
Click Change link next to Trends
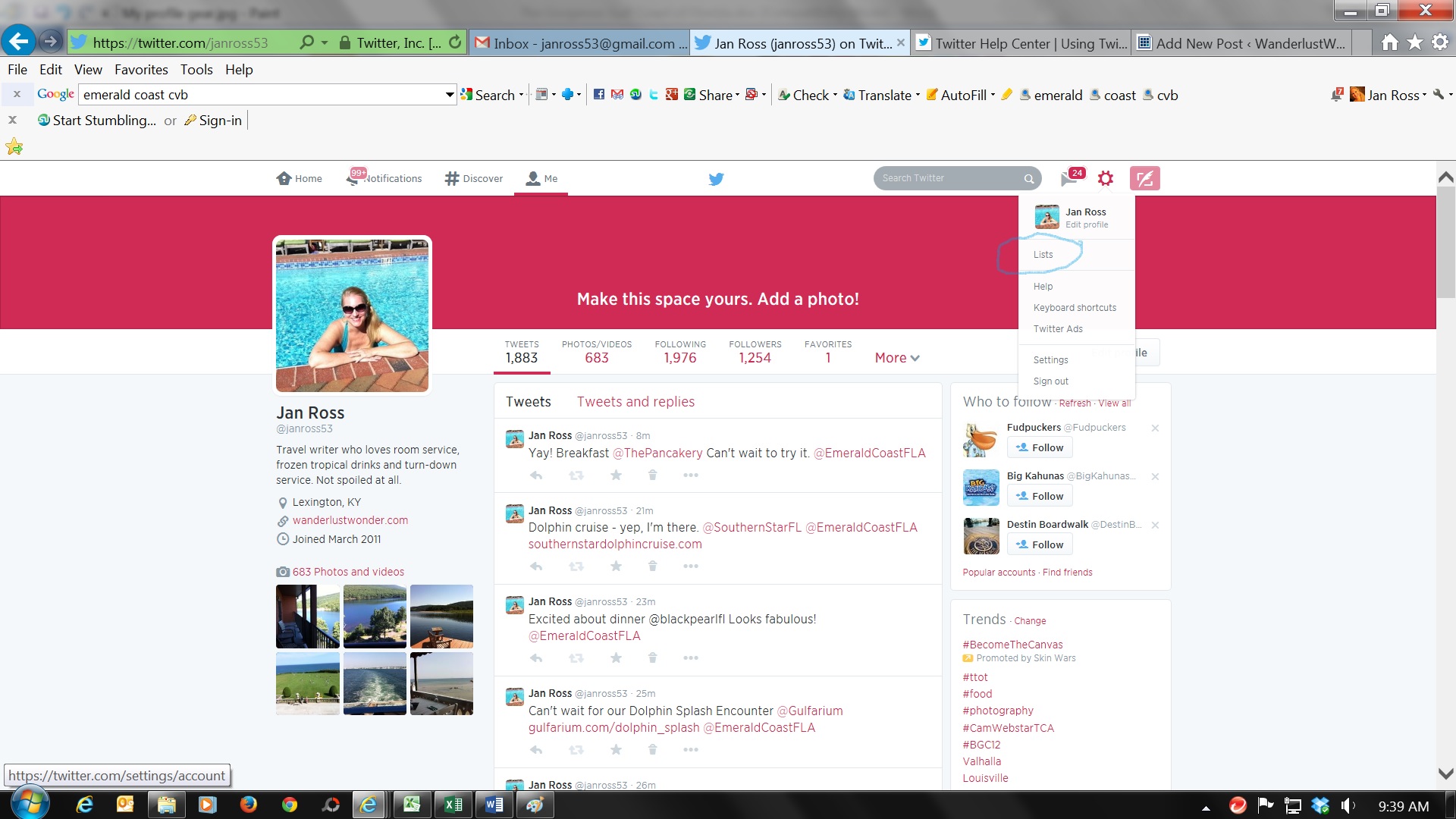tap(1030, 621)
